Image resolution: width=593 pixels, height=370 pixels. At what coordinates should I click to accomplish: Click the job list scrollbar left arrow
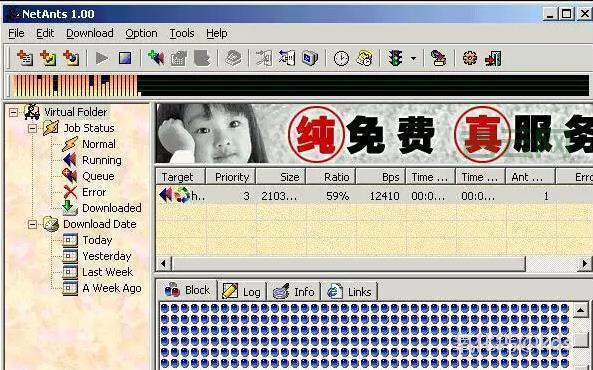coord(163,263)
